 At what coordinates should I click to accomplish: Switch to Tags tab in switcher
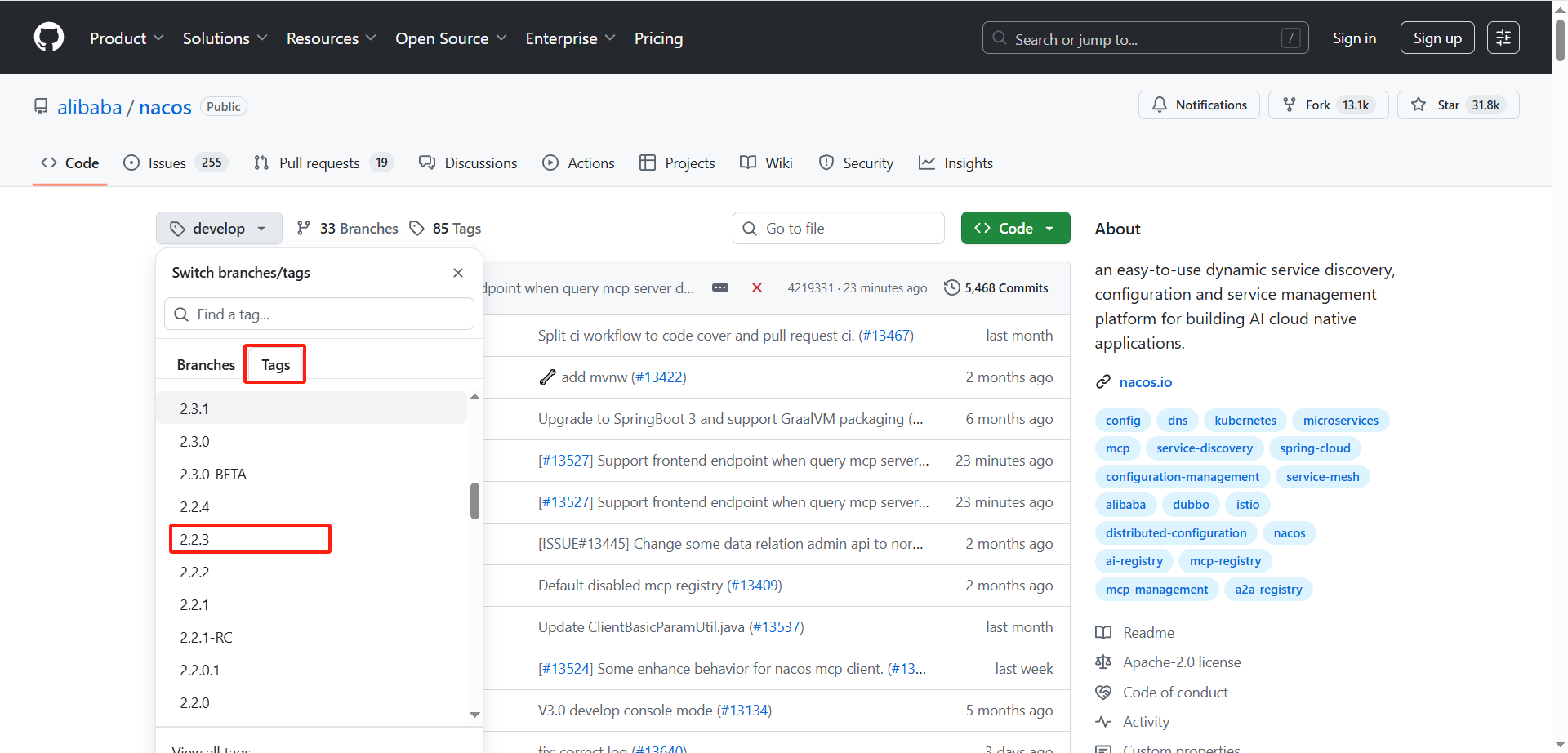click(276, 364)
